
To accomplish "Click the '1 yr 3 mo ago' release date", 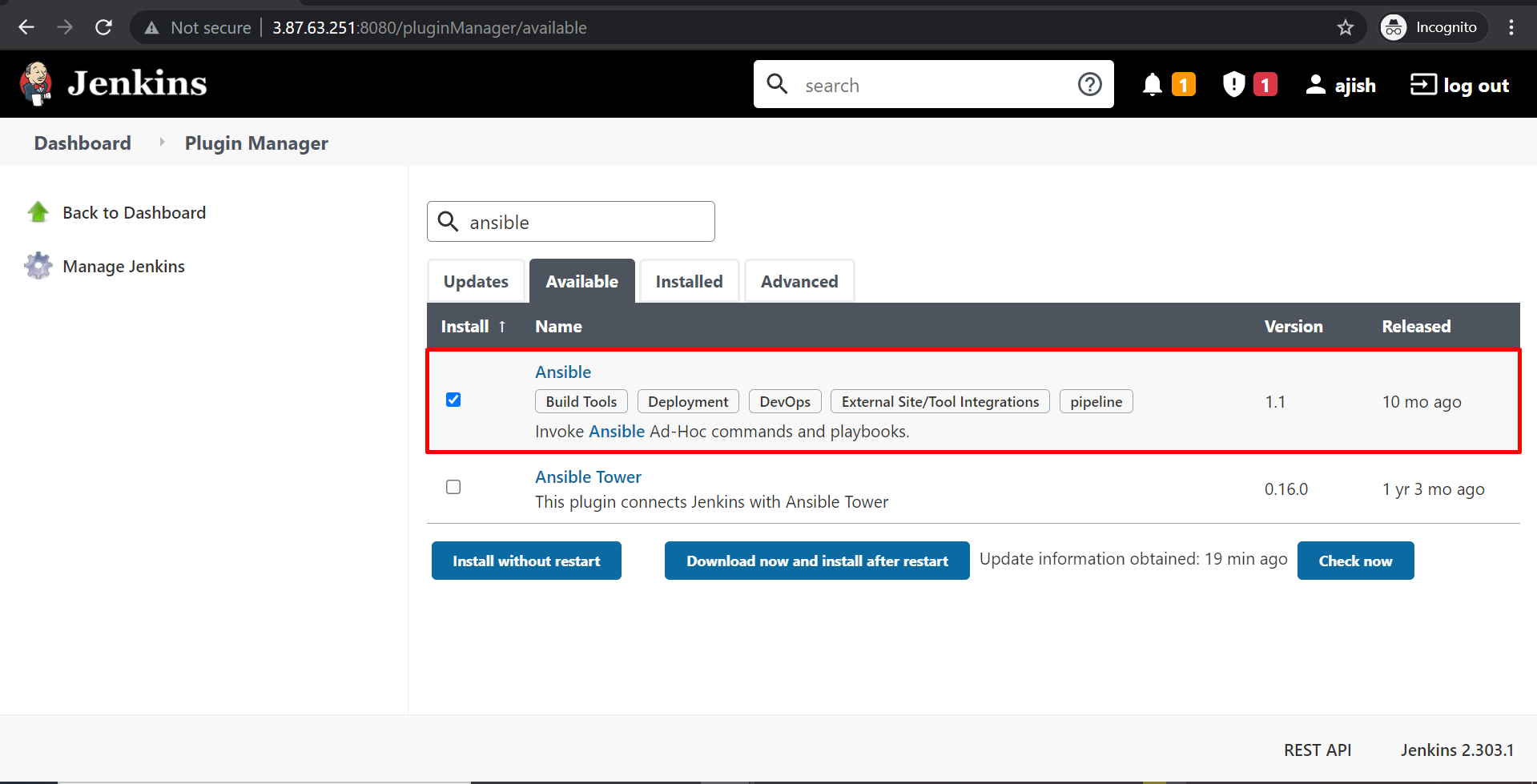I will coord(1433,489).
